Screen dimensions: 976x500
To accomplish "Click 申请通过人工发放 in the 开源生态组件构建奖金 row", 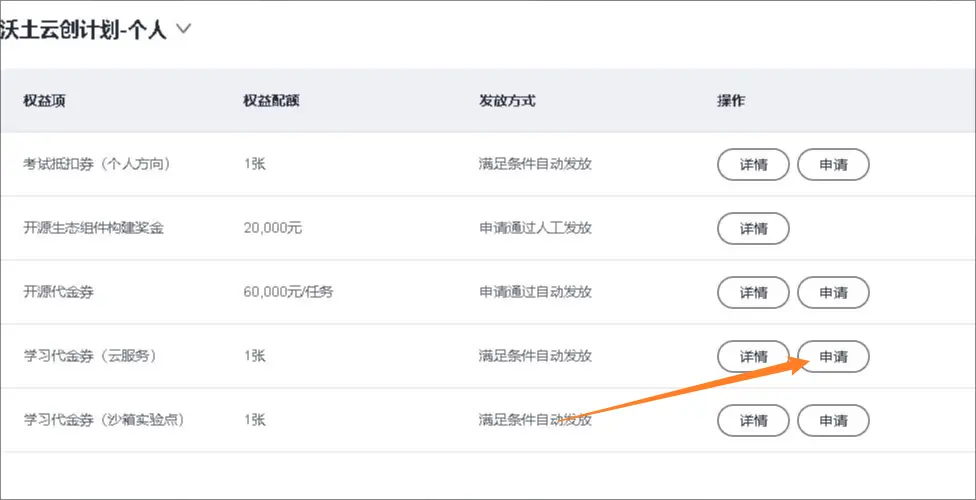I will [x=535, y=229].
